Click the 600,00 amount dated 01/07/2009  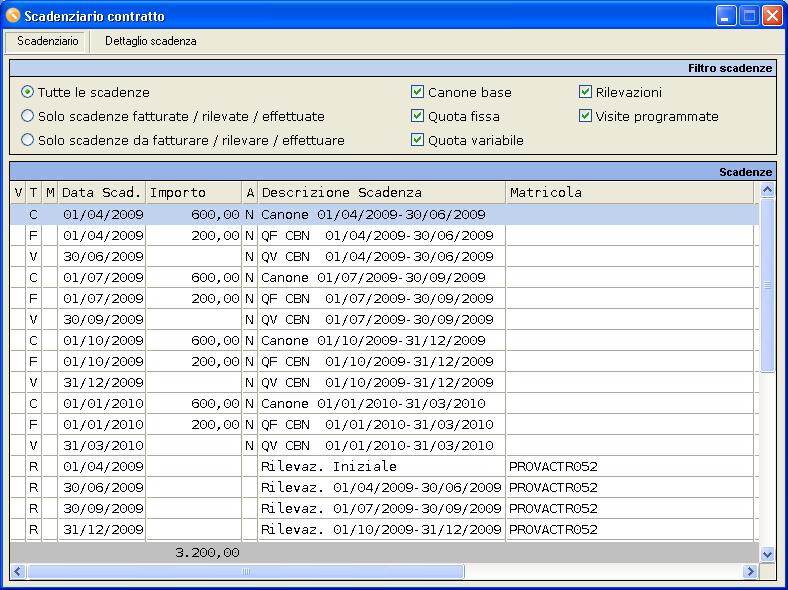point(215,278)
